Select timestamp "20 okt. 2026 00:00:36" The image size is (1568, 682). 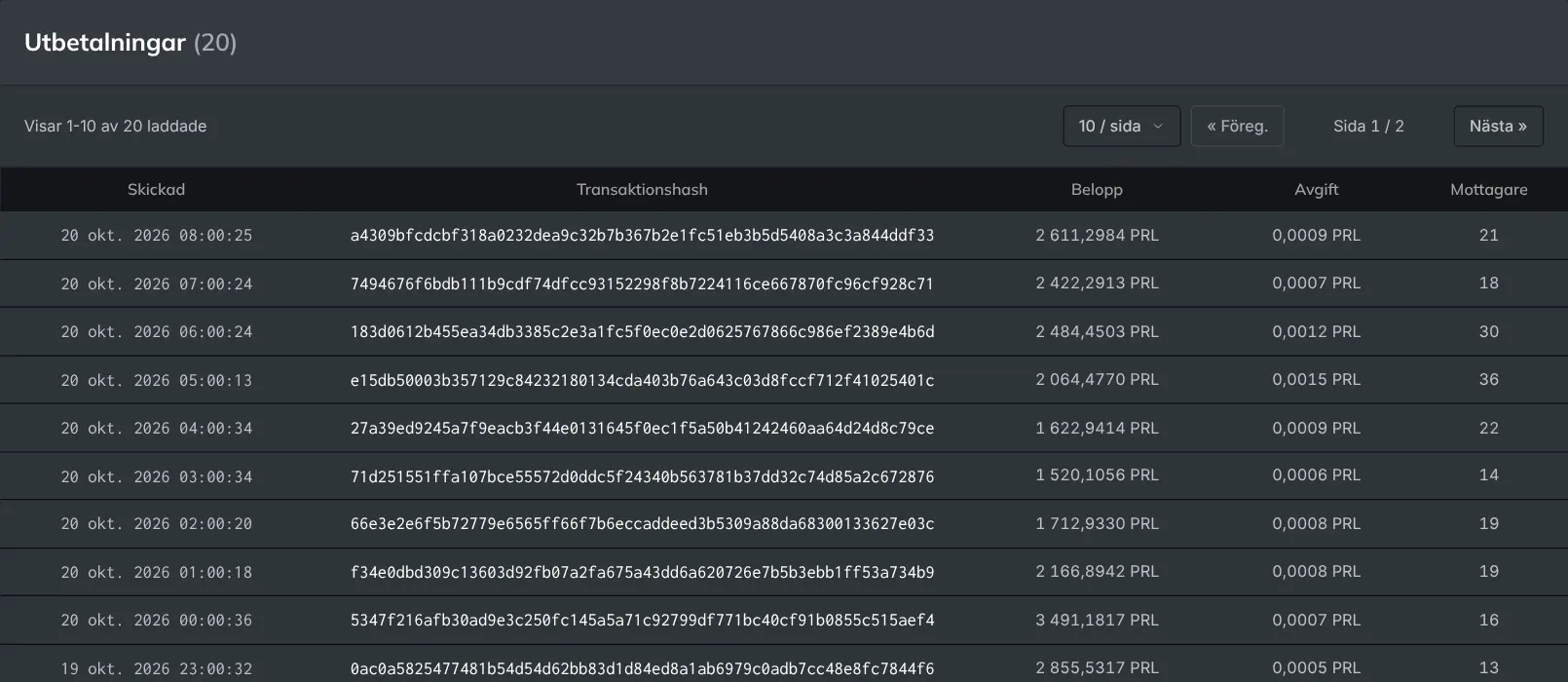[x=156, y=620]
